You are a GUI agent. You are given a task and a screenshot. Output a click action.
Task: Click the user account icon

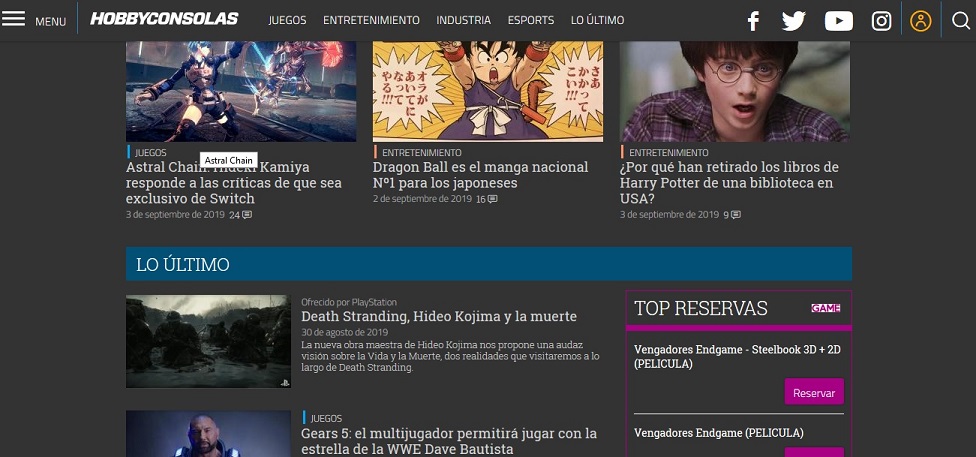point(921,21)
